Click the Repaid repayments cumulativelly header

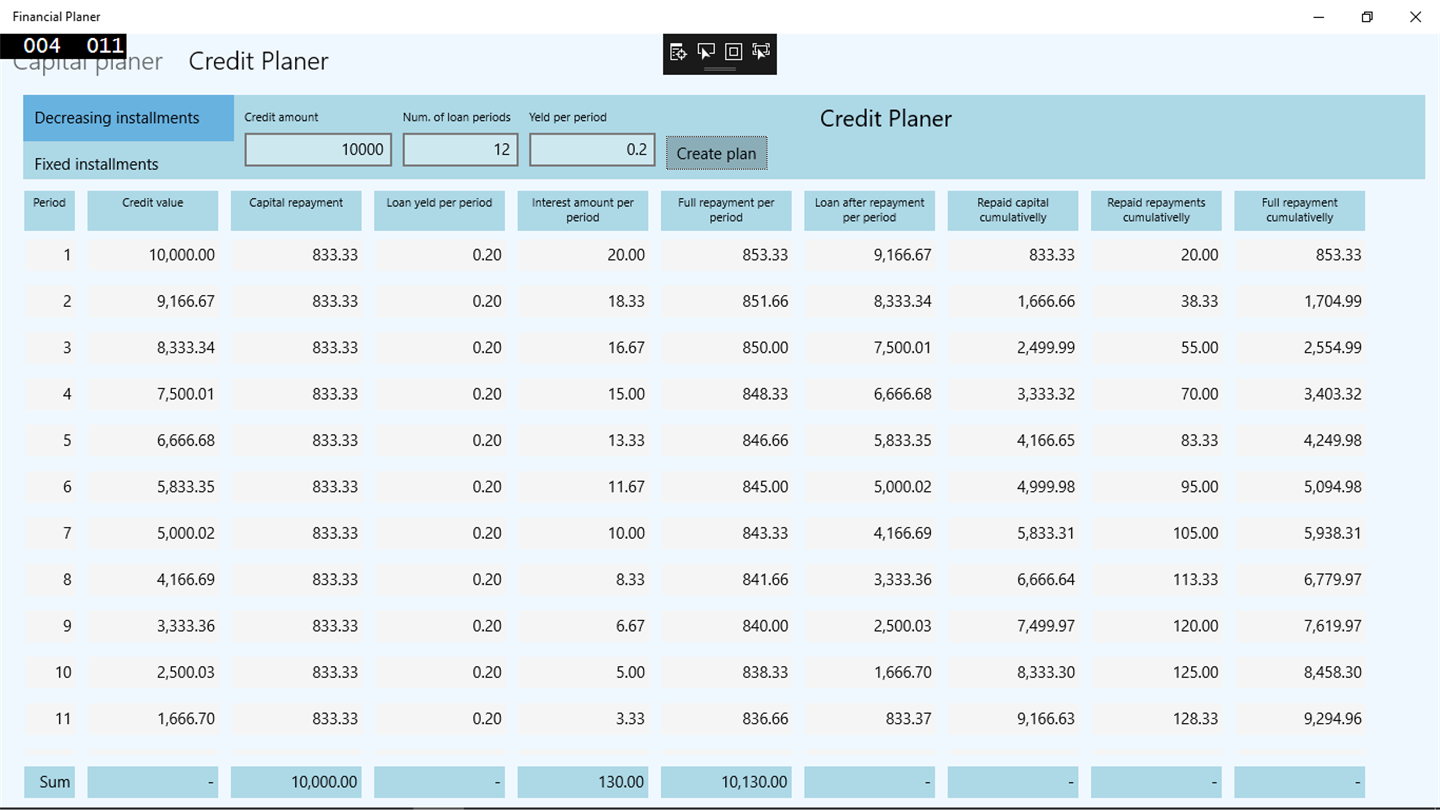[1156, 210]
